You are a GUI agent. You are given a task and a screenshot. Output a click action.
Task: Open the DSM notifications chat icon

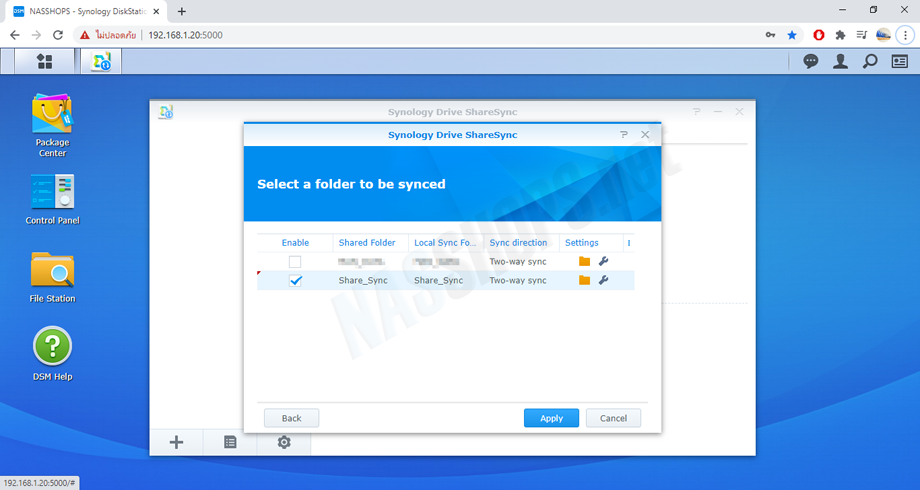[811, 61]
